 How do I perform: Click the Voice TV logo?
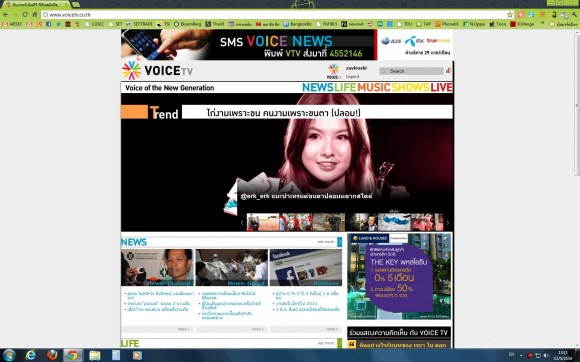click(158, 70)
